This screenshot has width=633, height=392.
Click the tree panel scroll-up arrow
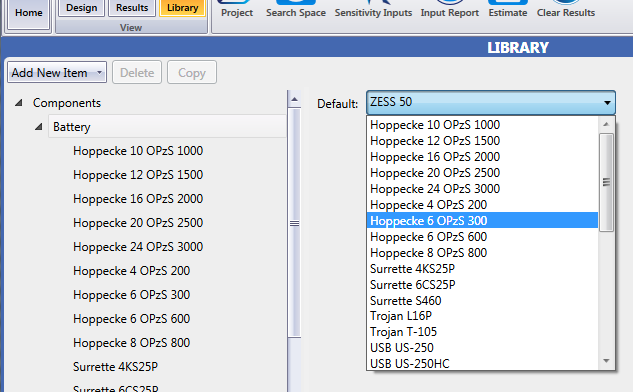click(x=294, y=99)
